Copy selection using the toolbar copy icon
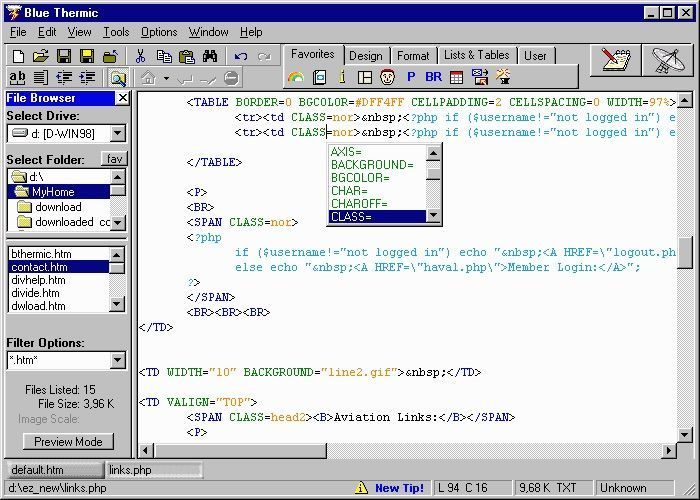This screenshot has height=500, width=700. [164, 56]
